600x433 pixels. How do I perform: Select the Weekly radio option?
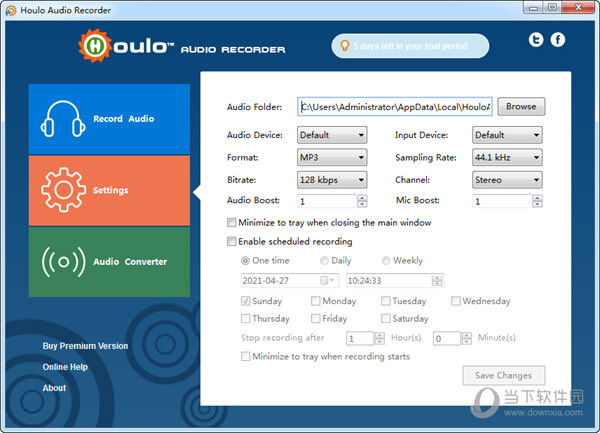[386, 260]
